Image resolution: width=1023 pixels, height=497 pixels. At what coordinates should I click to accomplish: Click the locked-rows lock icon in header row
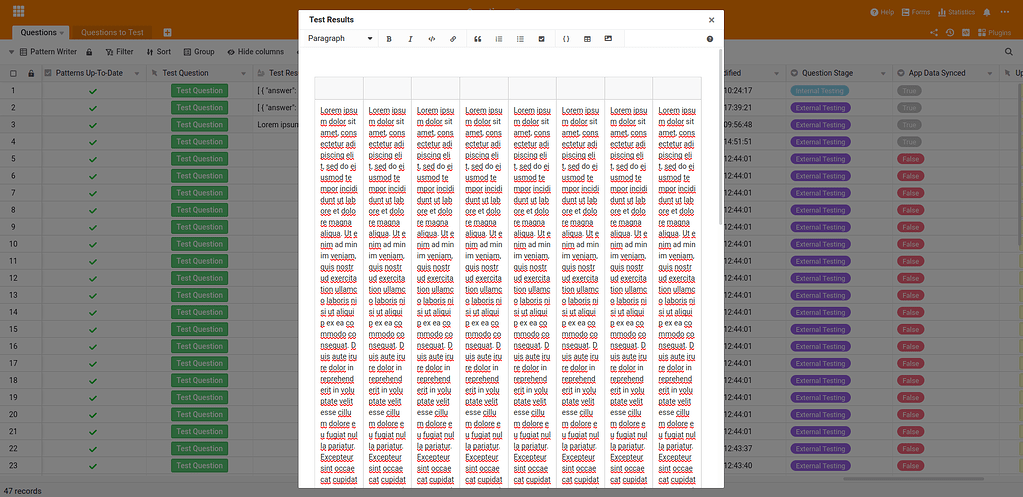coord(31,74)
